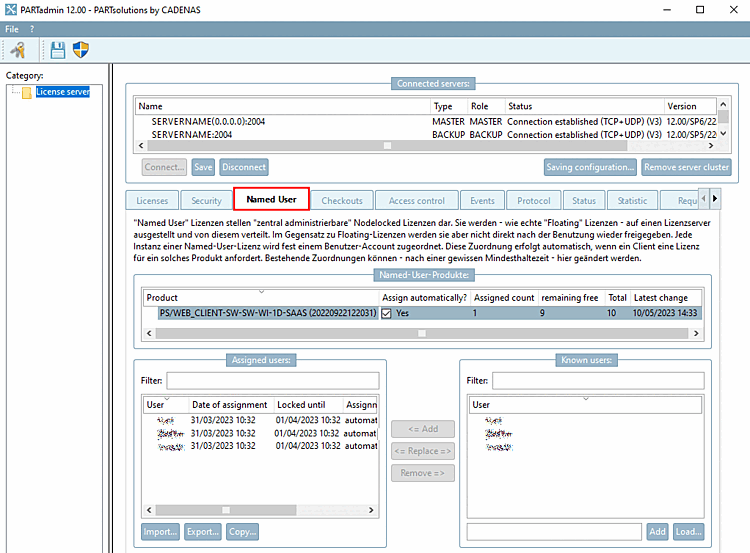
Task: Select the License server tree item
Action: point(63,92)
